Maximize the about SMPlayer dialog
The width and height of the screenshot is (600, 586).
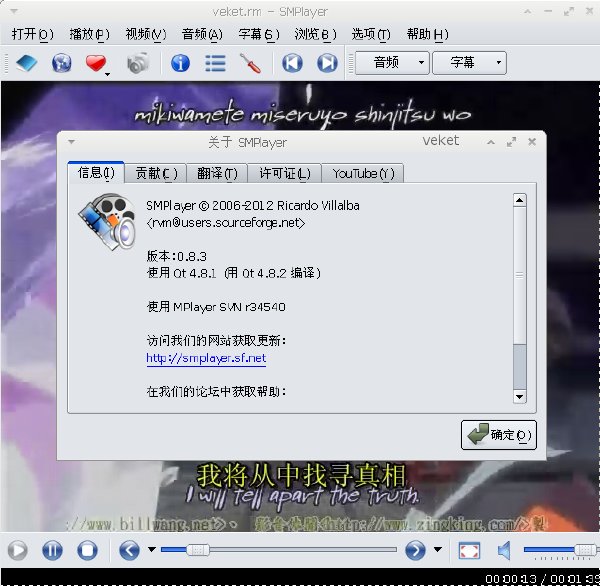click(x=511, y=142)
